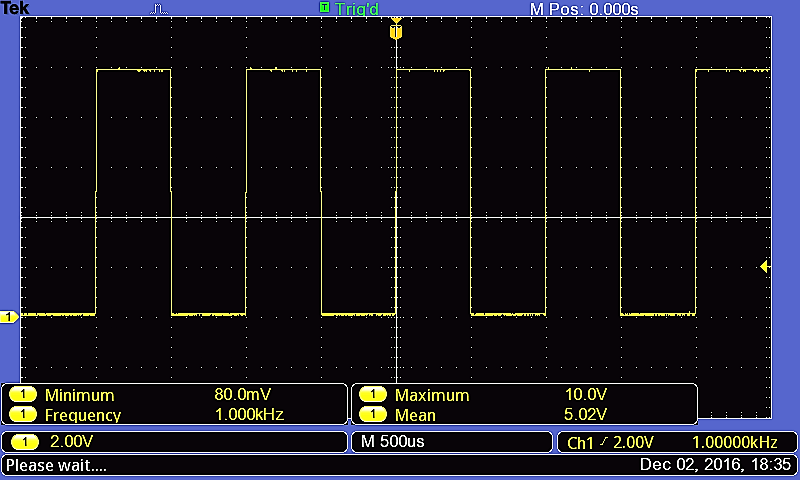The image size is (800, 480).
Task: Click the 1.000kHz frequency measurement value
Action: pos(249,414)
